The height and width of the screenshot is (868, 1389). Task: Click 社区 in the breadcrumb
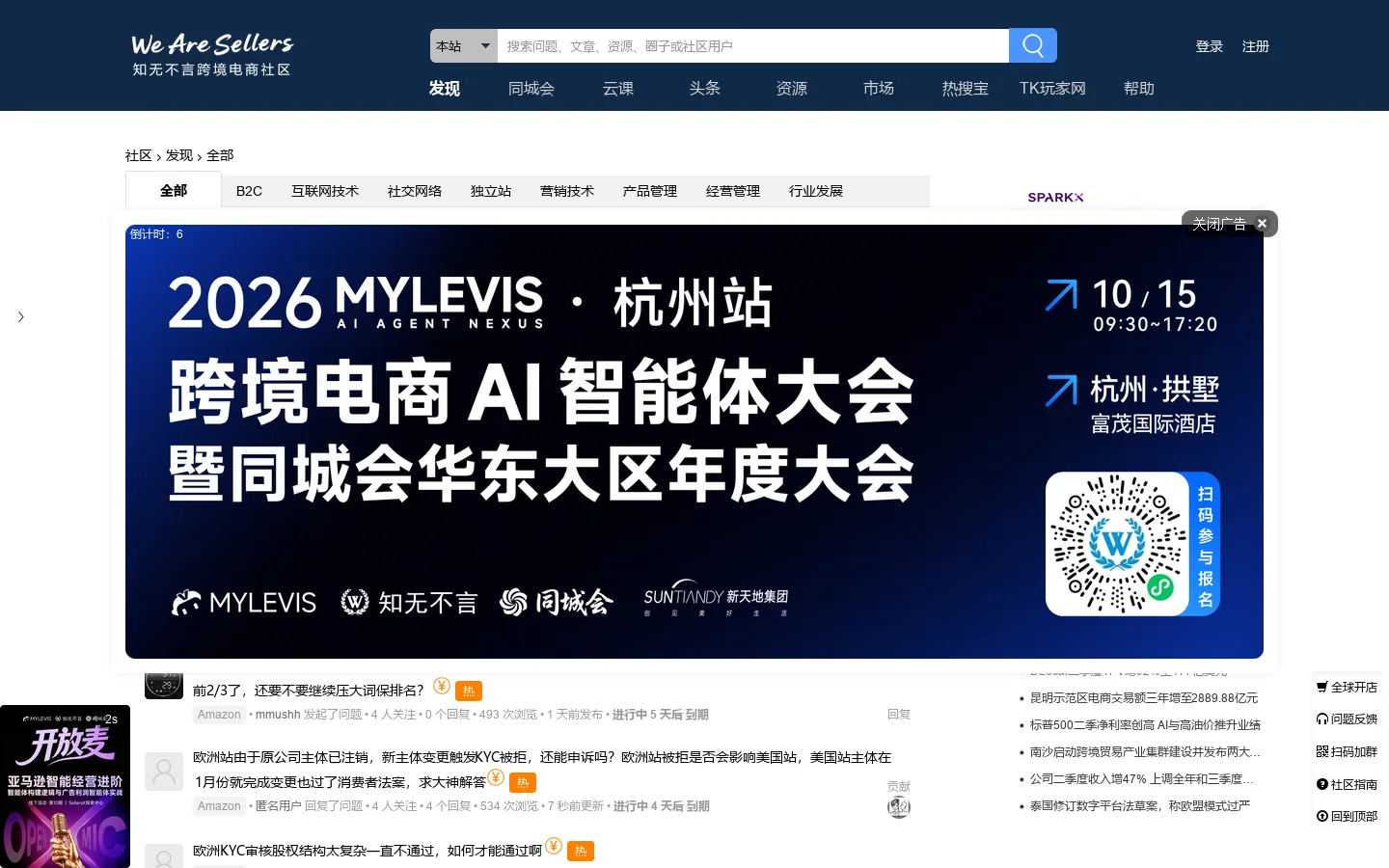138,155
